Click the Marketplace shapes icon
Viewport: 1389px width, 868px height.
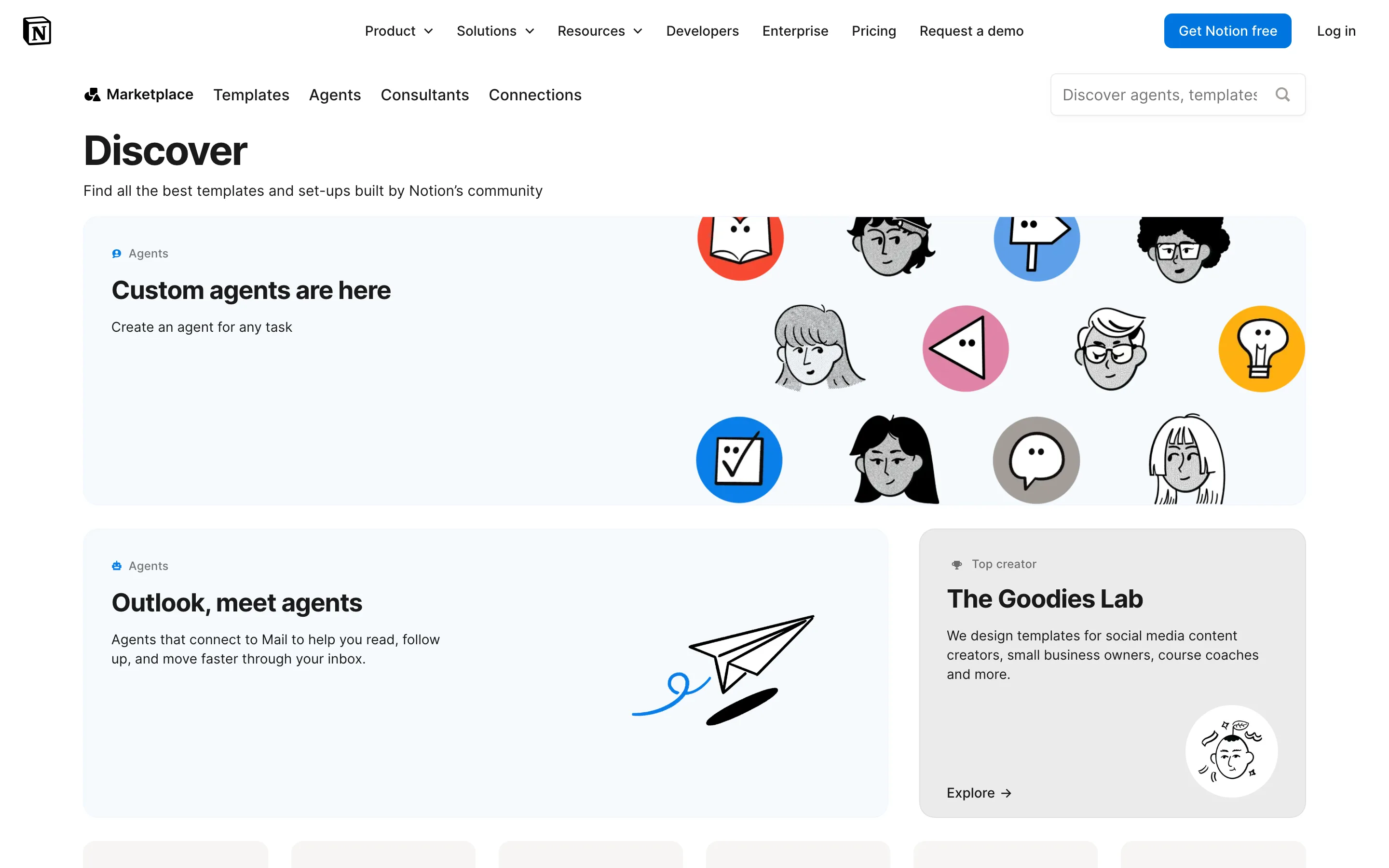pyautogui.click(x=92, y=94)
